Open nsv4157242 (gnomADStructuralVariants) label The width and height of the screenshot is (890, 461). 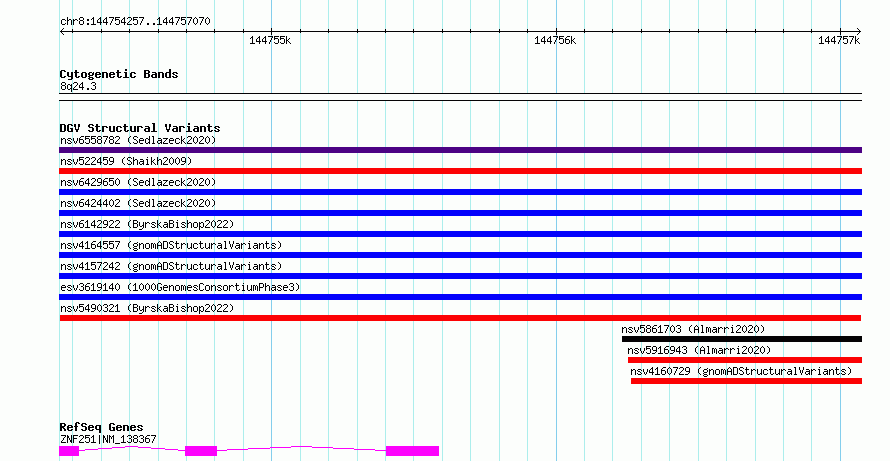point(171,266)
